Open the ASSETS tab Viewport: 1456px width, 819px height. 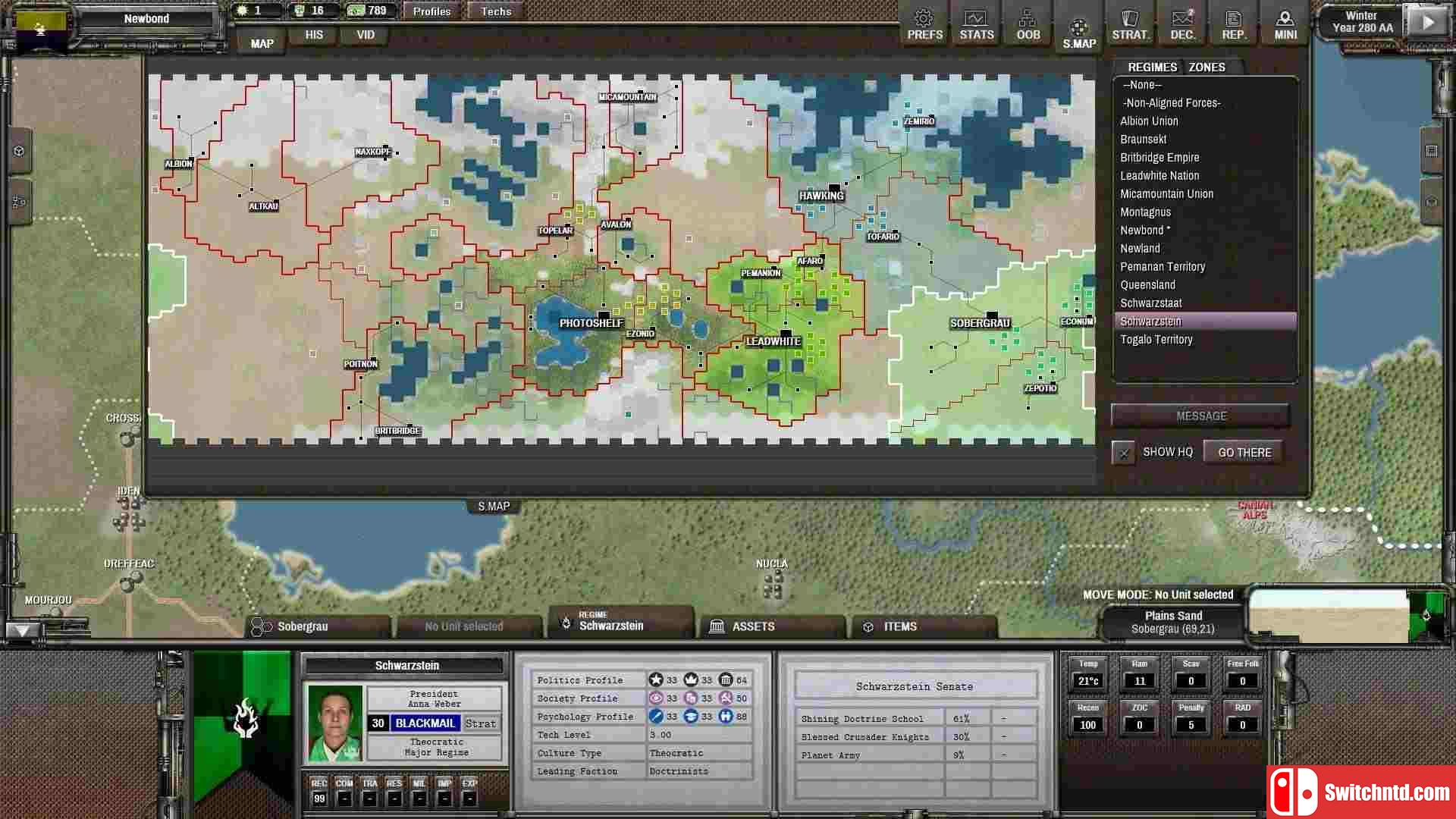click(772, 626)
